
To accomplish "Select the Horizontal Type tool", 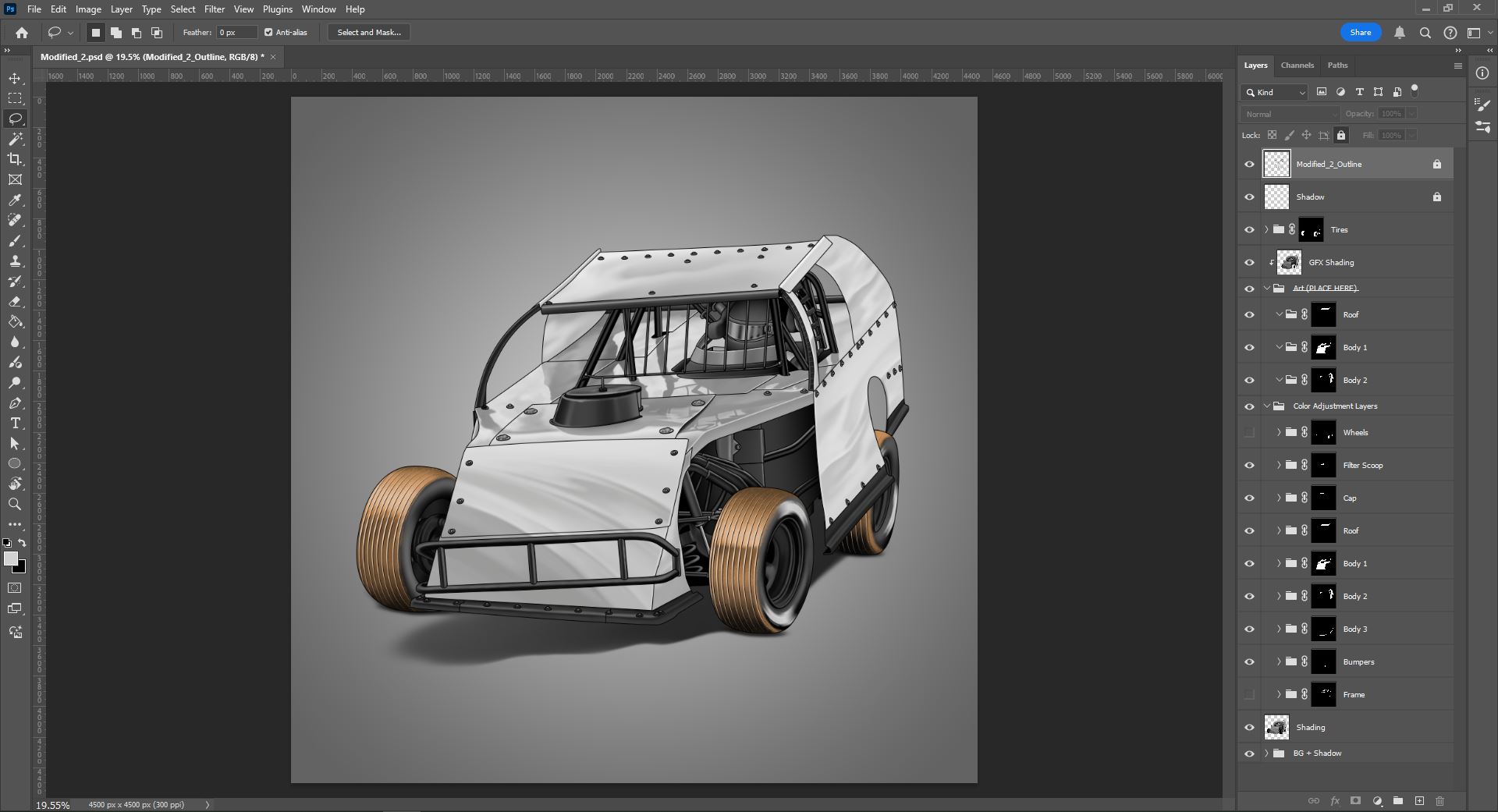I will coord(15,423).
